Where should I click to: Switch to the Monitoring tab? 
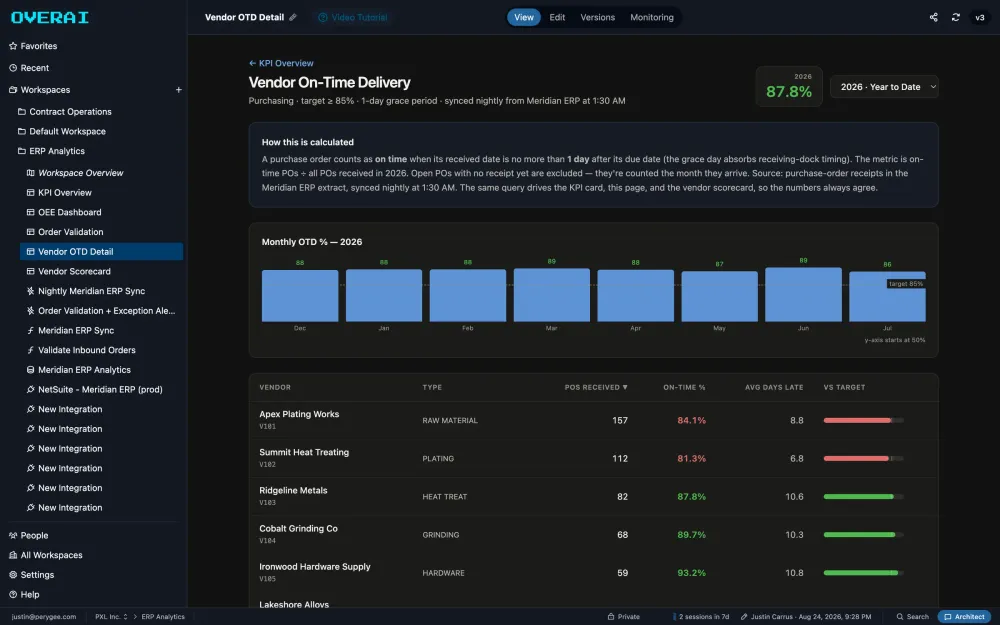pos(652,17)
